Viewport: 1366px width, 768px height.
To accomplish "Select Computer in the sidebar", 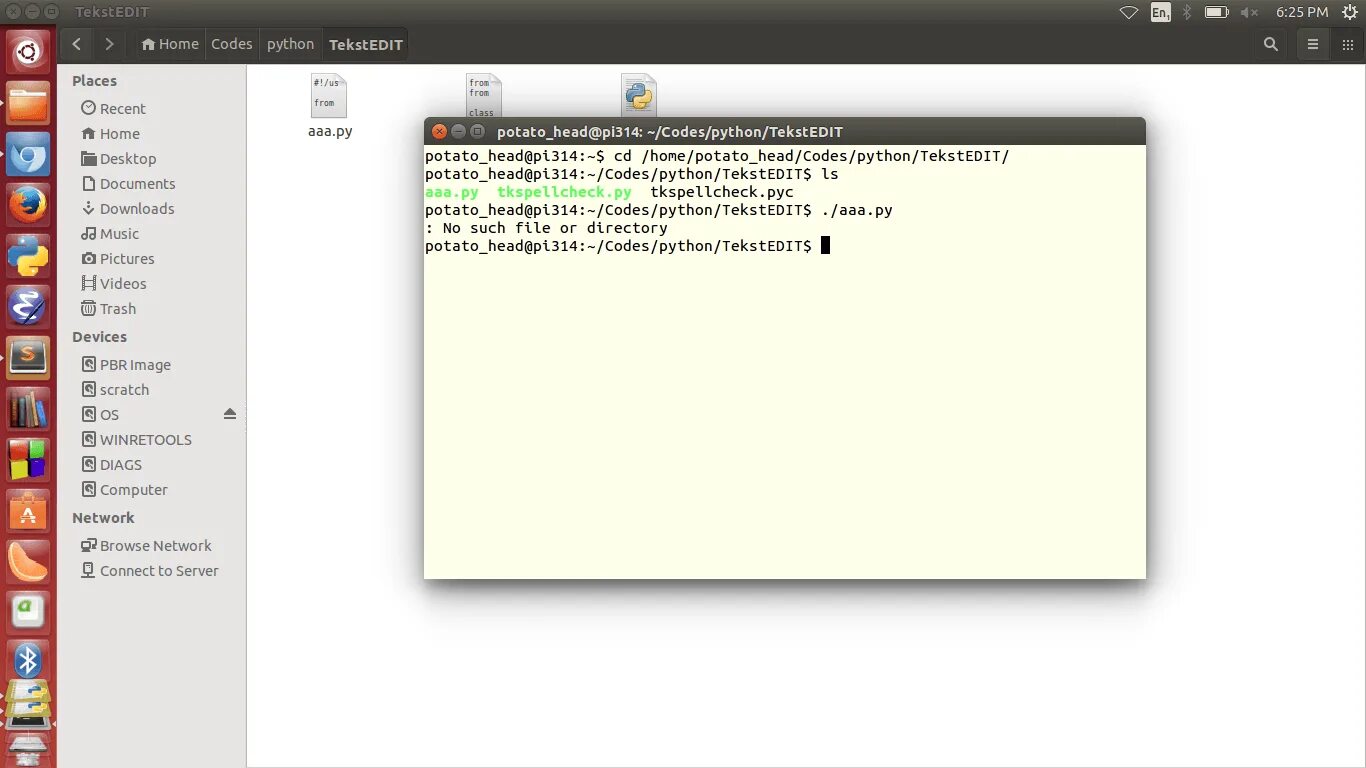I will [x=124, y=490].
